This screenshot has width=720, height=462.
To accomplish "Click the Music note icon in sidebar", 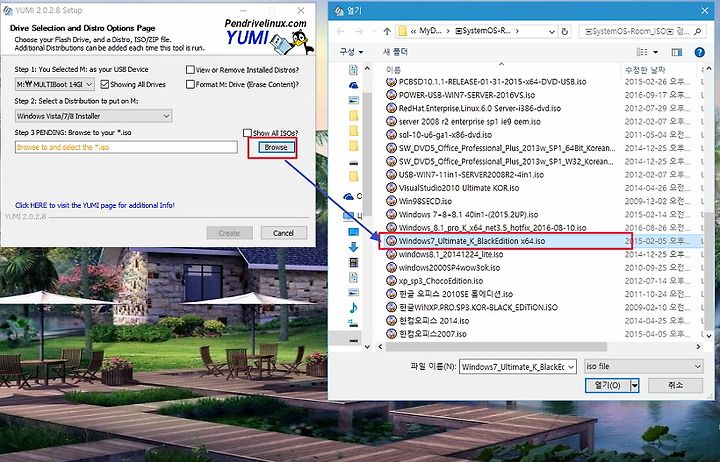I will (353, 308).
